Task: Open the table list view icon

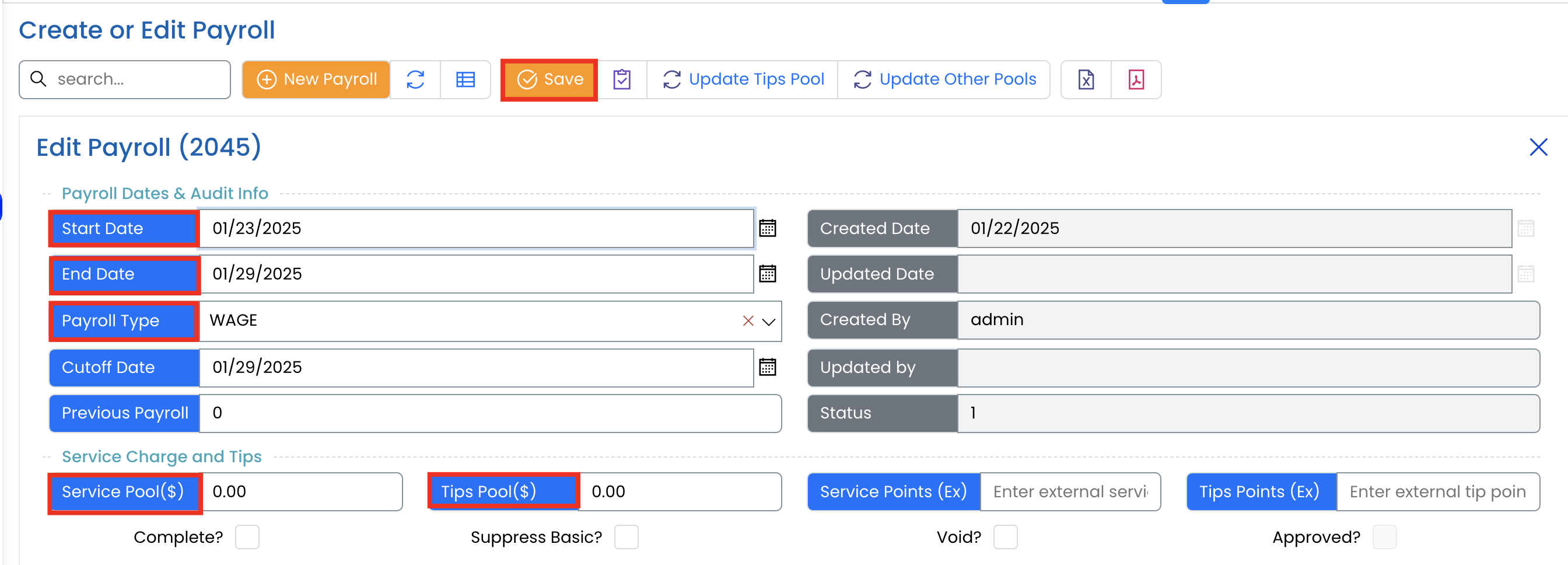Action: point(466,79)
